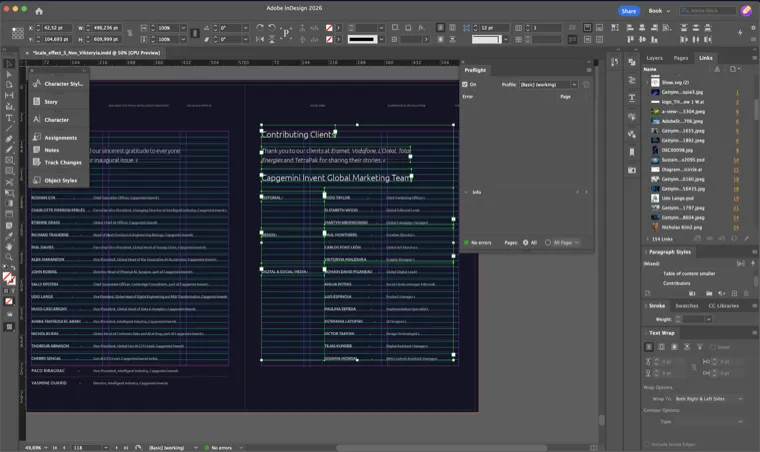Image resolution: width=760 pixels, height=452 pixels.
Task: Pick the Eyedropper tool
Action: tap(9, 236)
